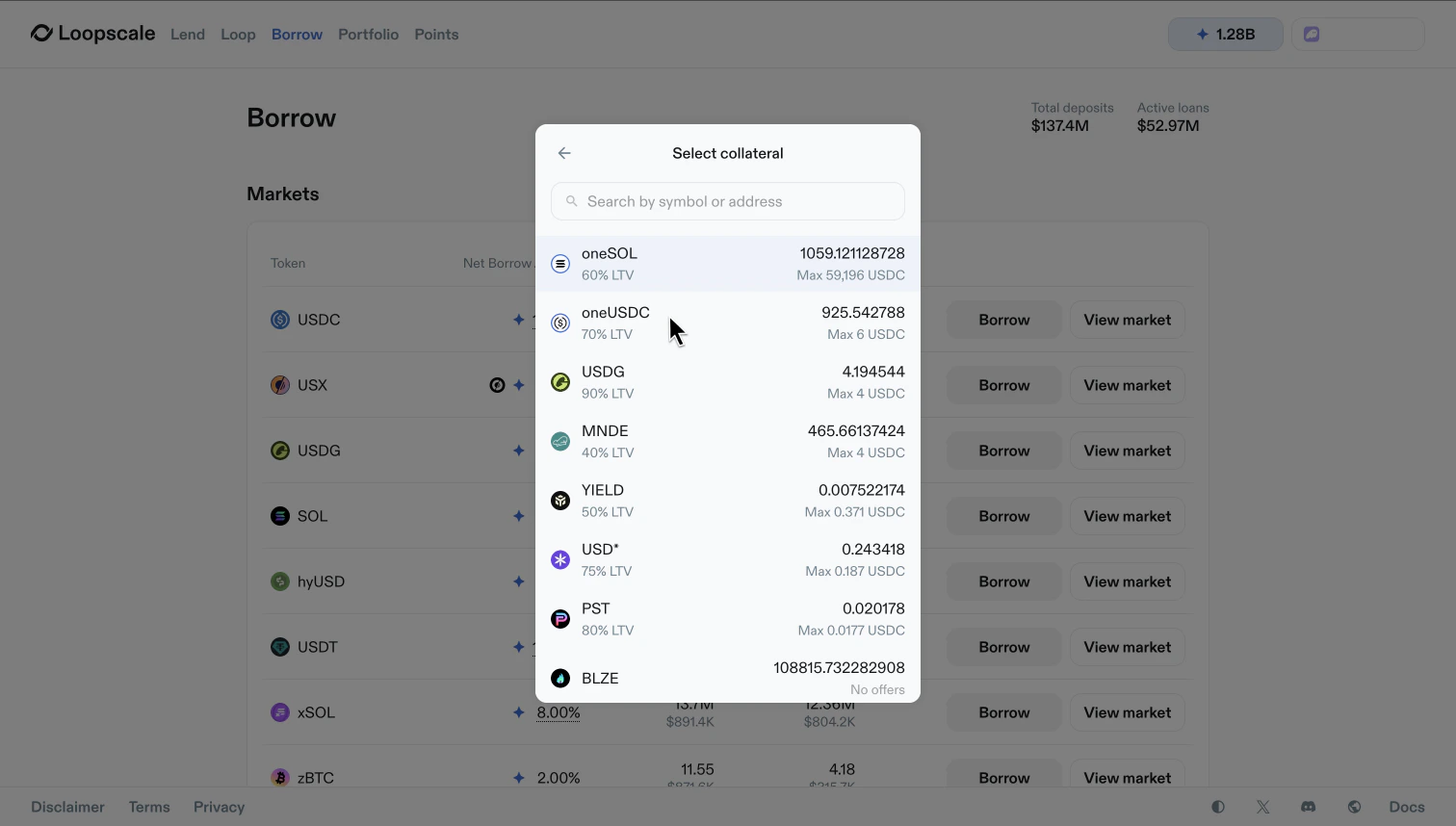
Task: Click the USDG token icon in collateral list
Action: coord(560,382)
